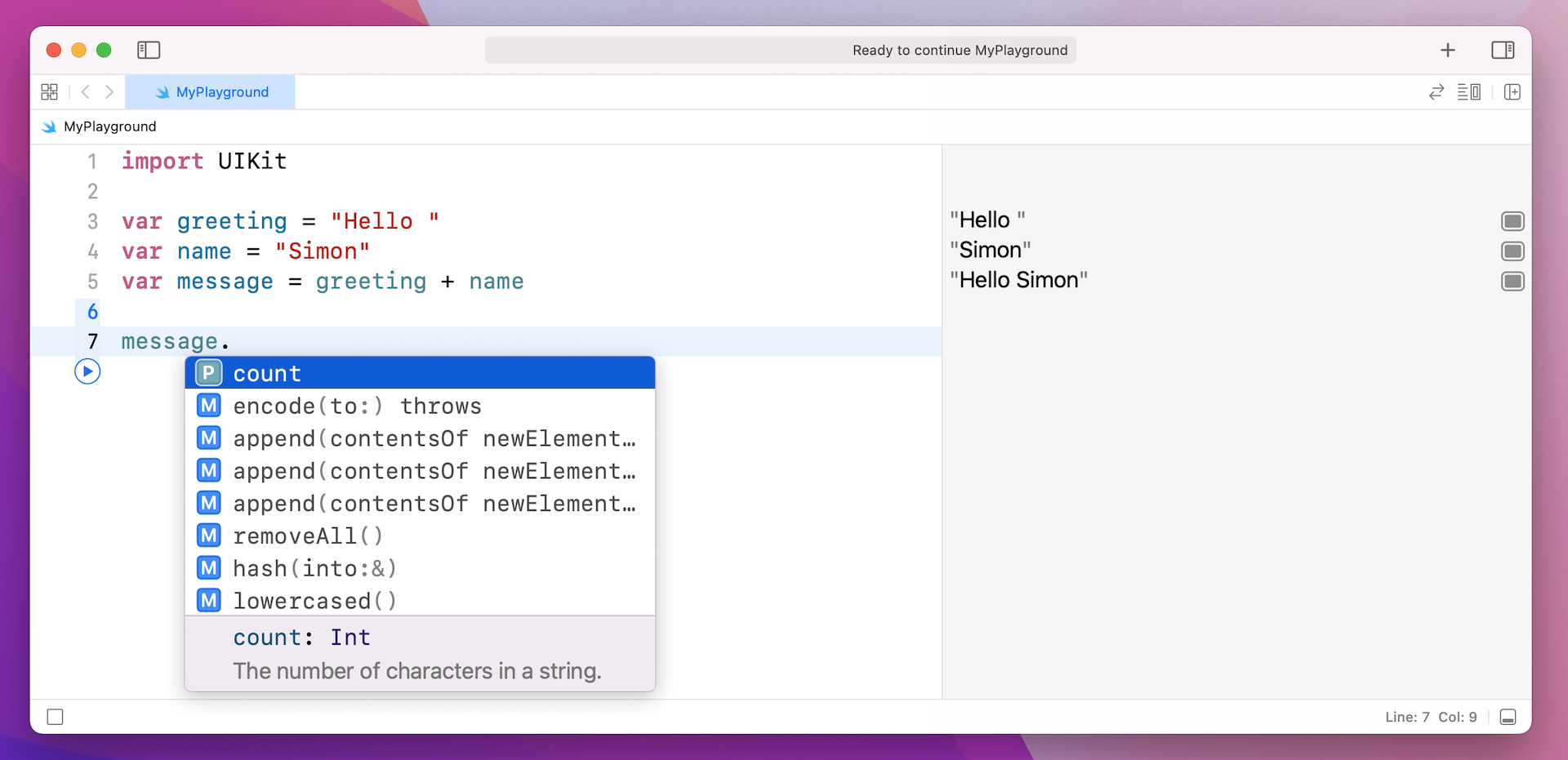1568x760 pixels.
Task: Go back in editor history
Action: coord(86,92)
